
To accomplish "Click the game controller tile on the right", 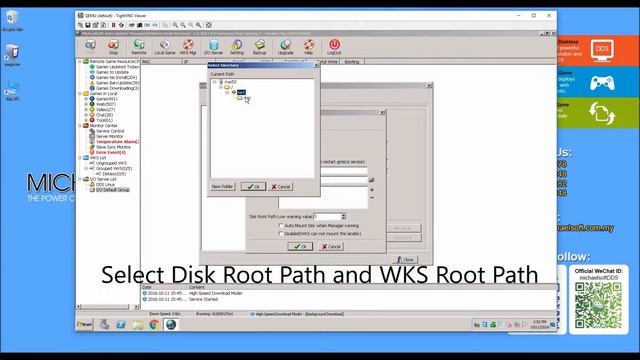I will (602, 83).
